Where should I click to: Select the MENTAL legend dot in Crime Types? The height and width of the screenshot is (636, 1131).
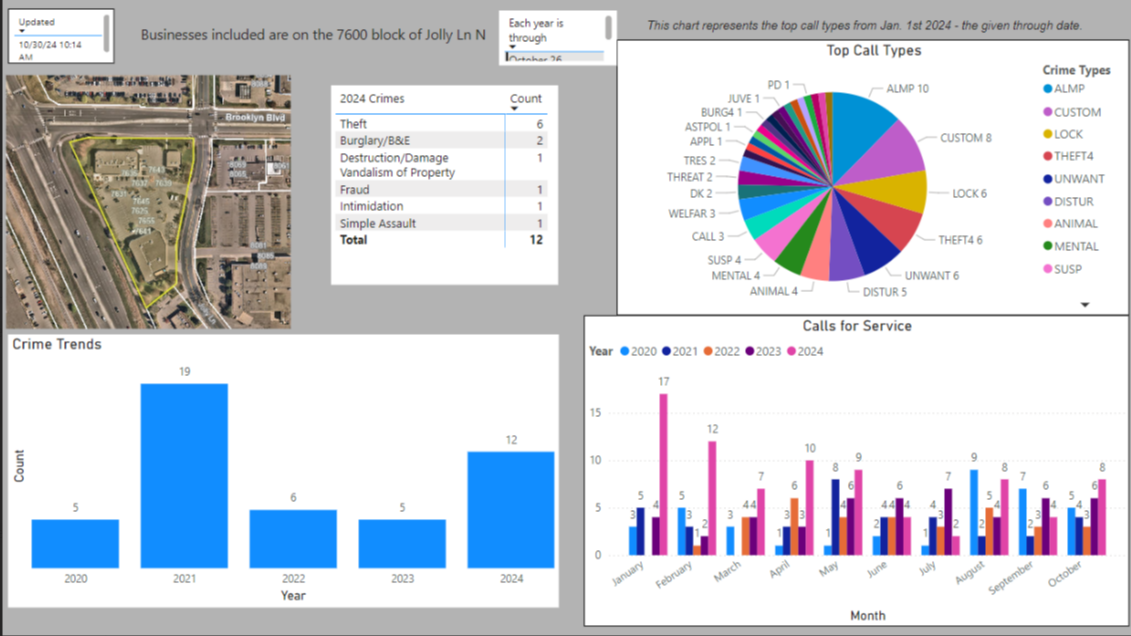click(x=1048, y=246)
